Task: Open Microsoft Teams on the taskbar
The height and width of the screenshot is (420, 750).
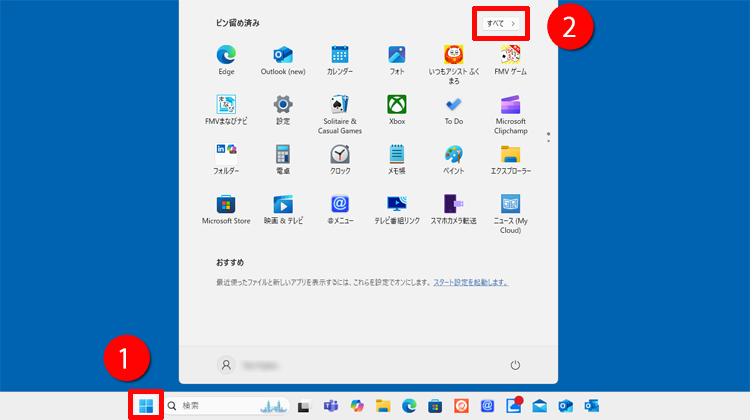Action: point(331,406)
